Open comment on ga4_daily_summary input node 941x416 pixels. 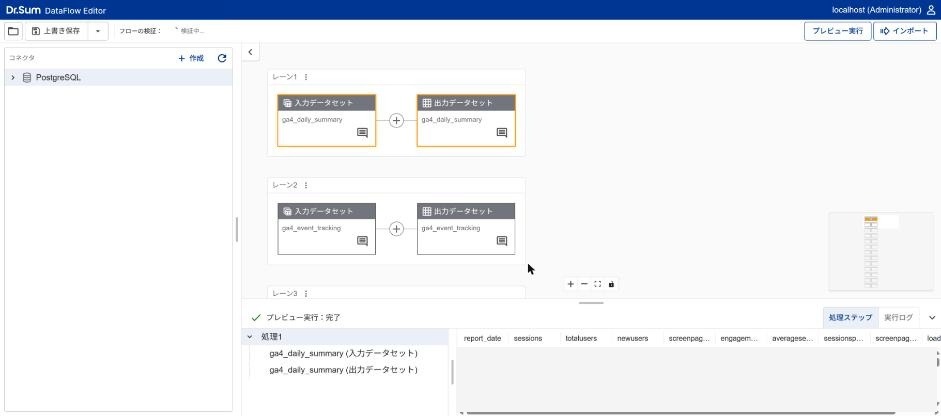tap(362, 133)
